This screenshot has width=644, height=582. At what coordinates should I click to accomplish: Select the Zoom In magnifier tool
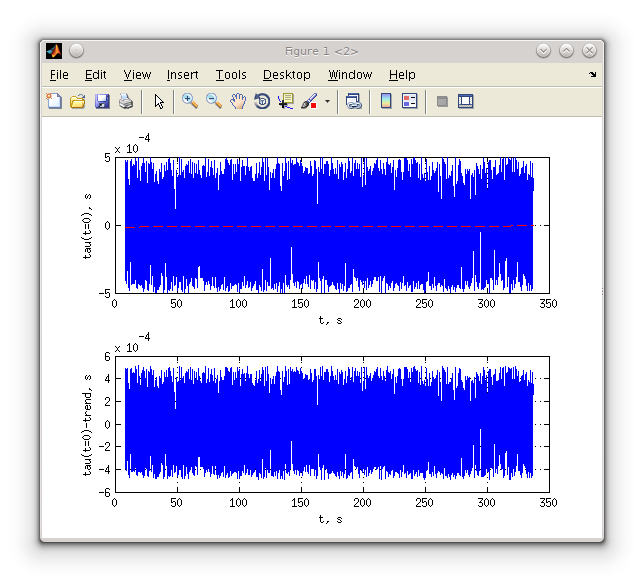click(189, 101)
